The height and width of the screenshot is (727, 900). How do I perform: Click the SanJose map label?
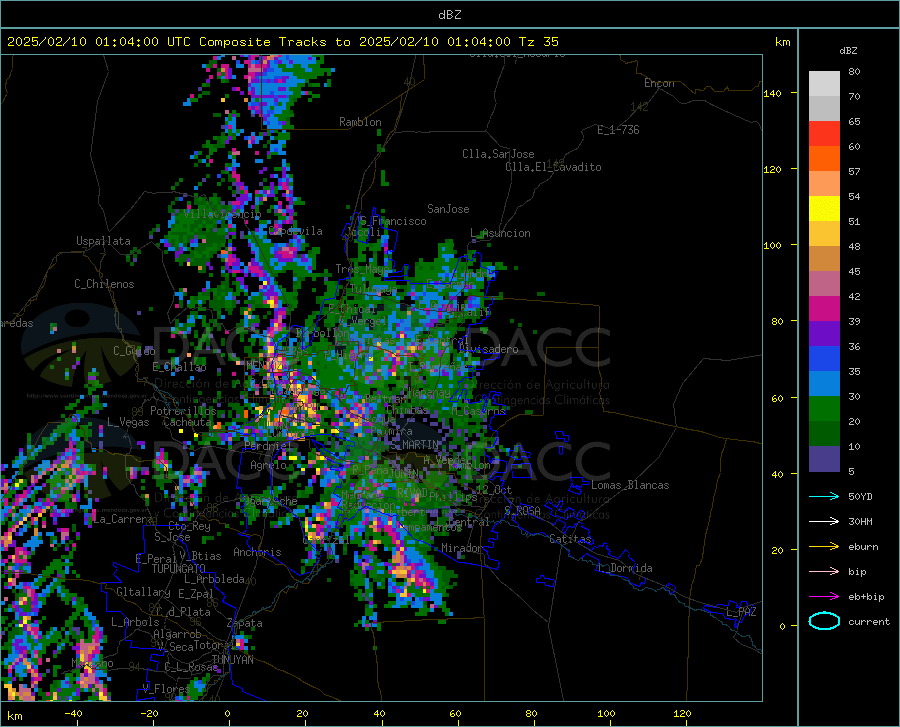tap(448, 209)
